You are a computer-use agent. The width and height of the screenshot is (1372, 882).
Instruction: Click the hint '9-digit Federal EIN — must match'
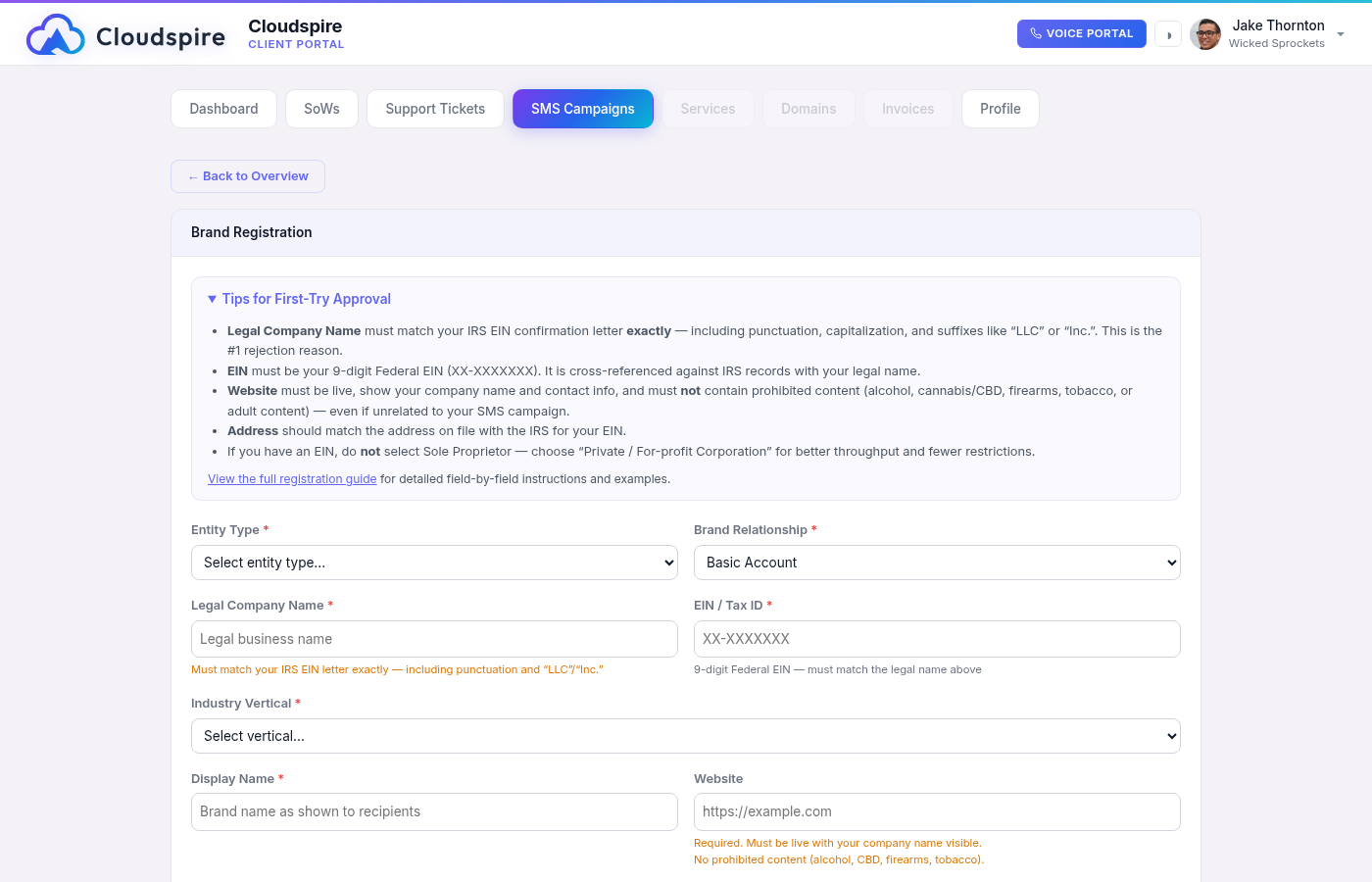pyautogui.click(x=838, y=669)
